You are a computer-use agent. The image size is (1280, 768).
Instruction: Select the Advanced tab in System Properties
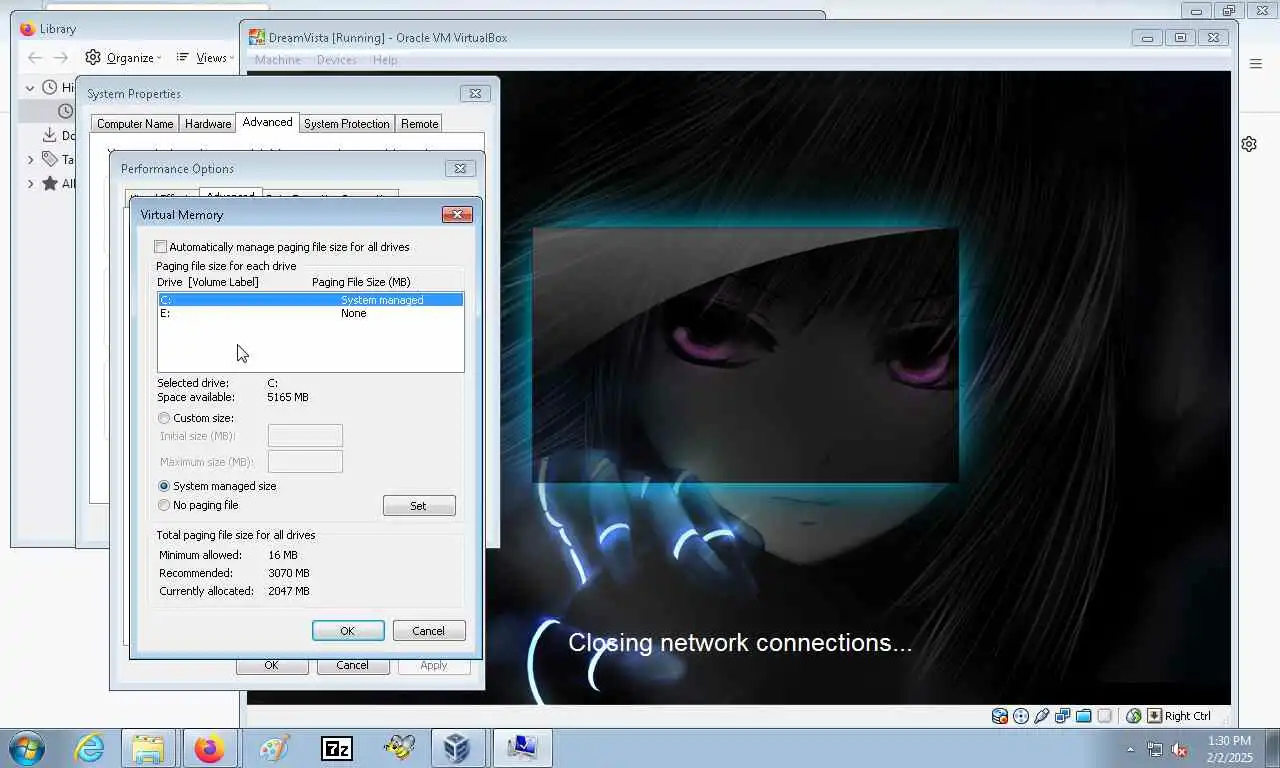click(x=267, y=122)
